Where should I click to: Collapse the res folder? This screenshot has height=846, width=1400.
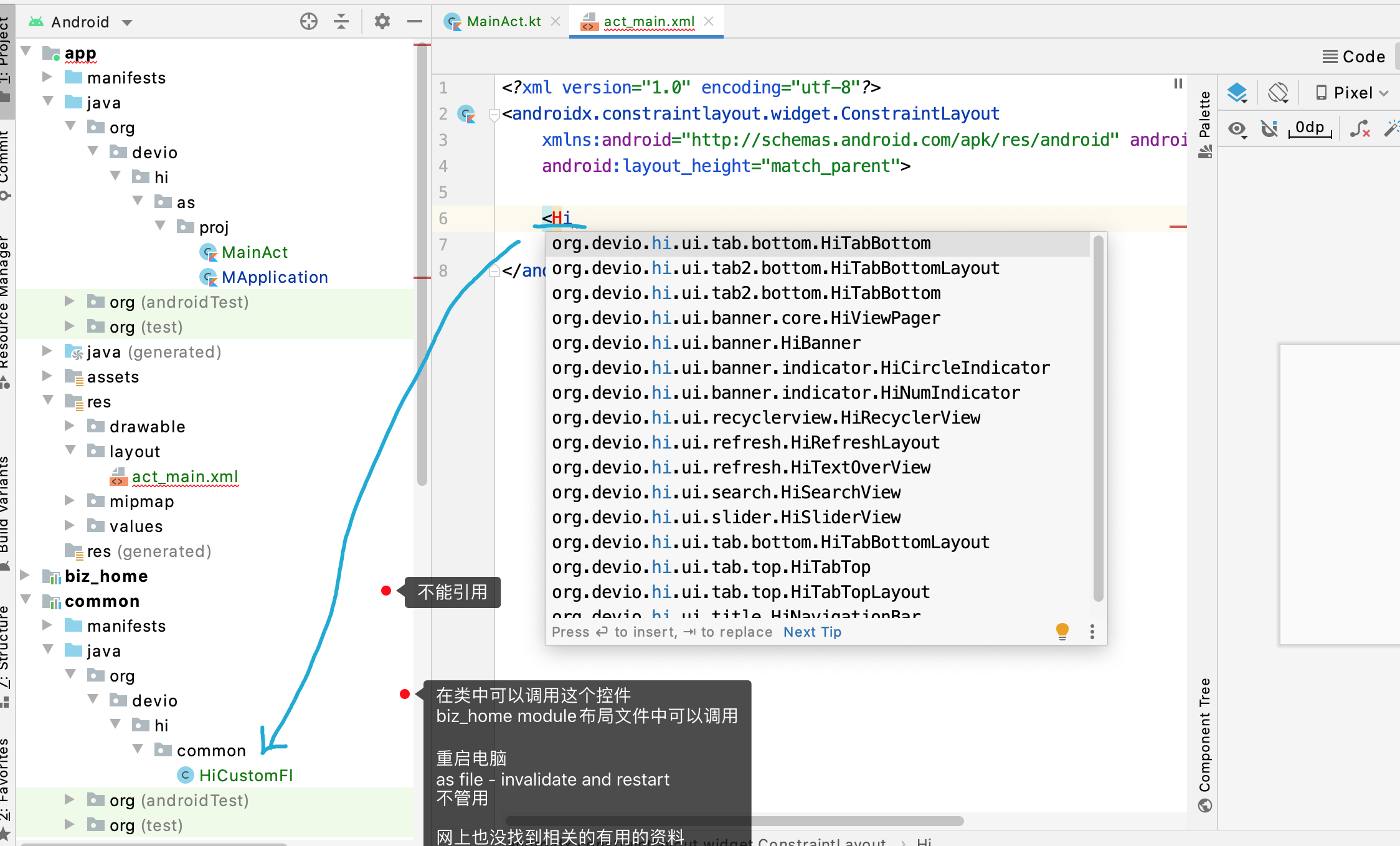(x=48, y=400)
